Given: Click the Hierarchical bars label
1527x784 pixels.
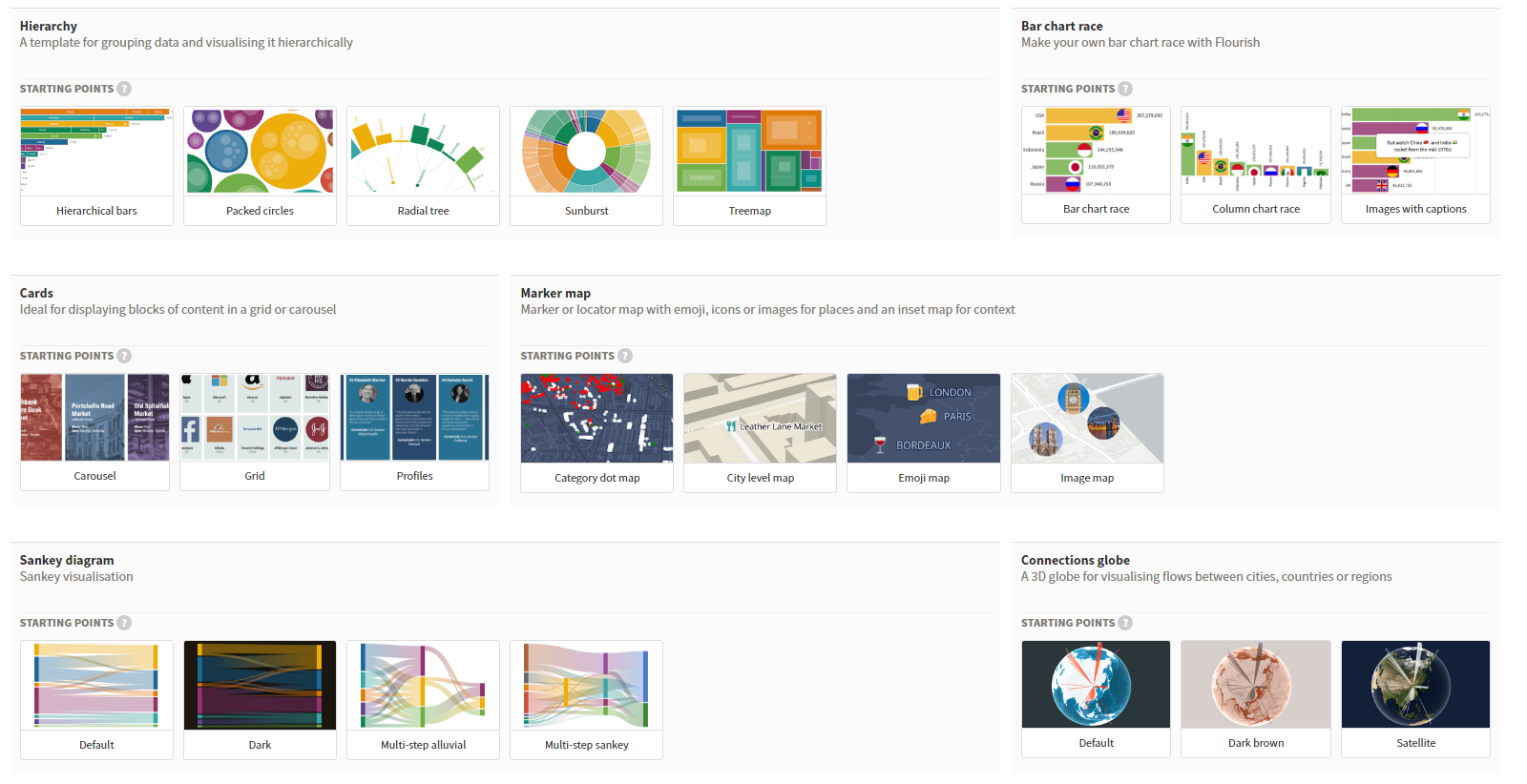Looking at the screenshot, I should pyautogui.click(x=96, y=211).
